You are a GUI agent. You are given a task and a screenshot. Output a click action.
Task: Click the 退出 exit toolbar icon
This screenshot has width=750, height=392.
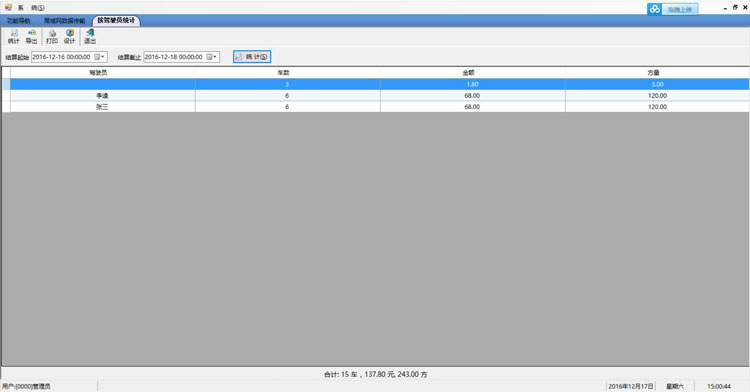[x=90, y=36]
